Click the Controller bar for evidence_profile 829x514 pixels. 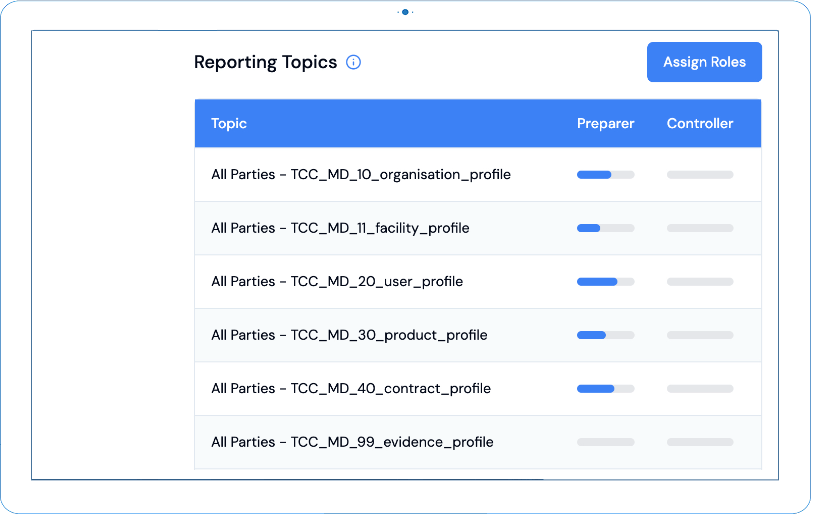[x=700, y=442]
